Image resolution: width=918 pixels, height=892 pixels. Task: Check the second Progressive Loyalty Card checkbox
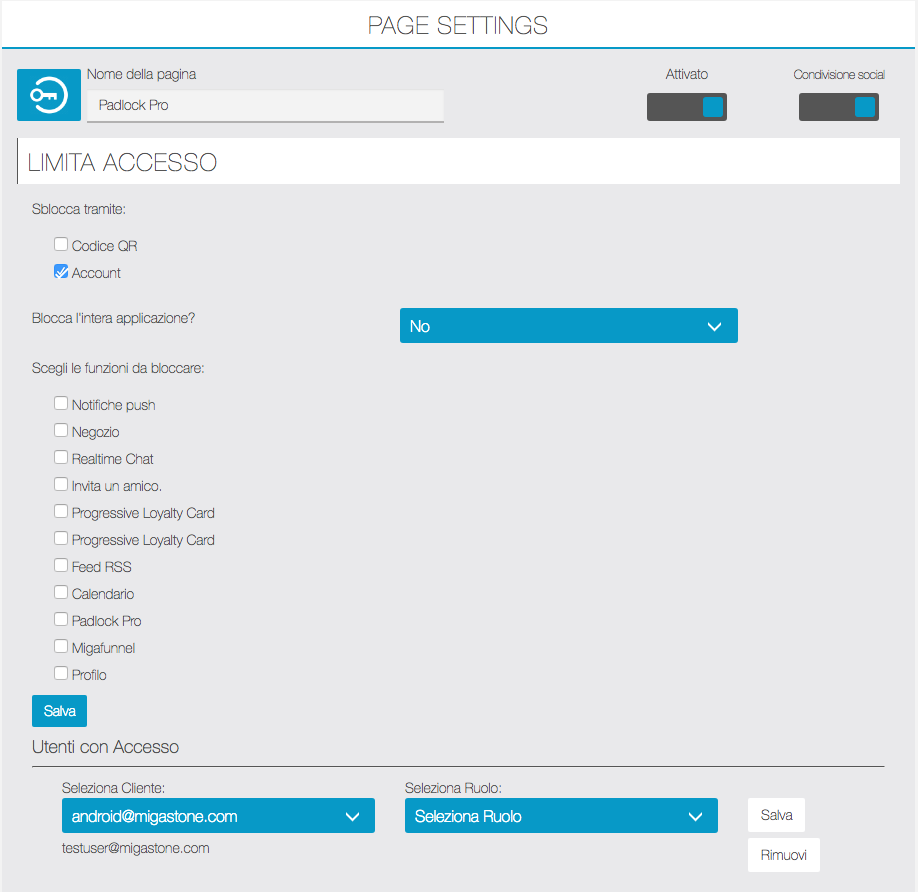[x=61, y=538]
